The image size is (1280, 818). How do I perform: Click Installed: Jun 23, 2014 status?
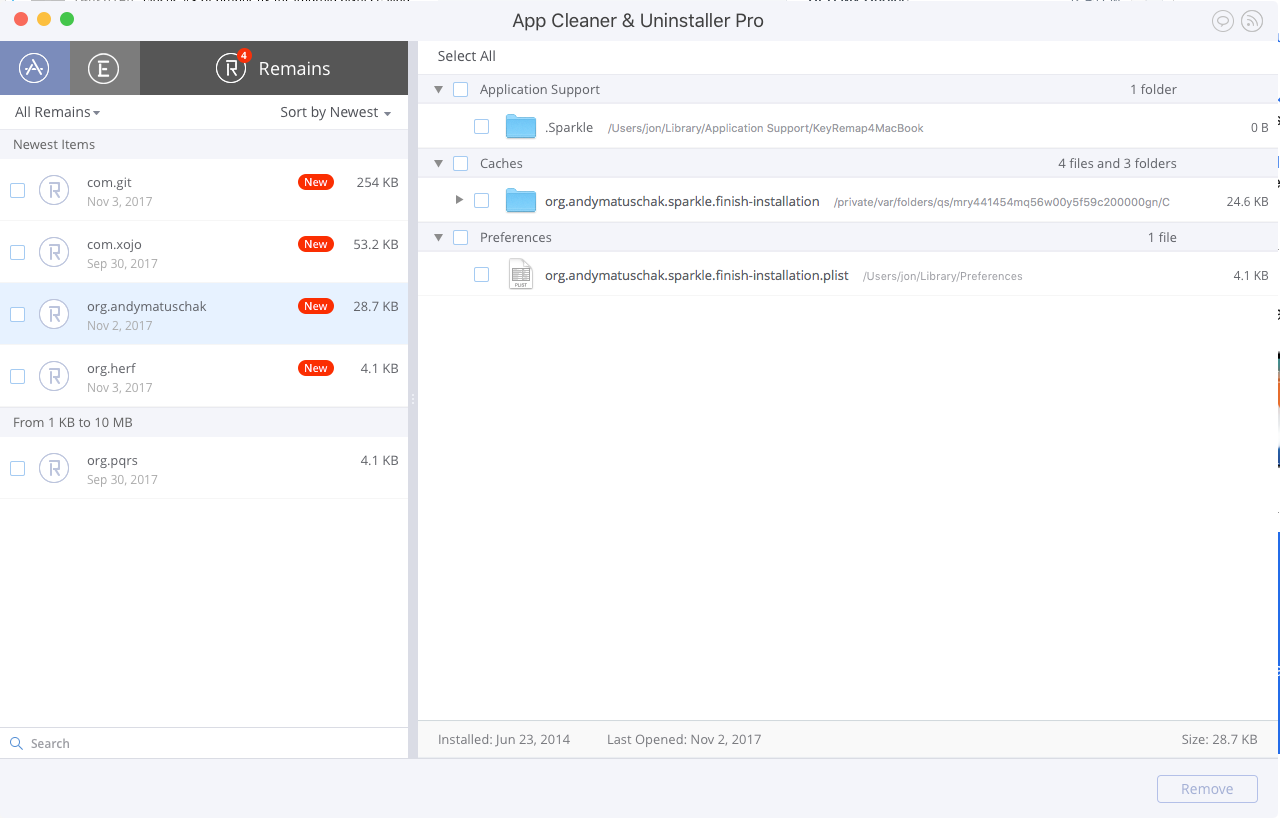(504, 739)
